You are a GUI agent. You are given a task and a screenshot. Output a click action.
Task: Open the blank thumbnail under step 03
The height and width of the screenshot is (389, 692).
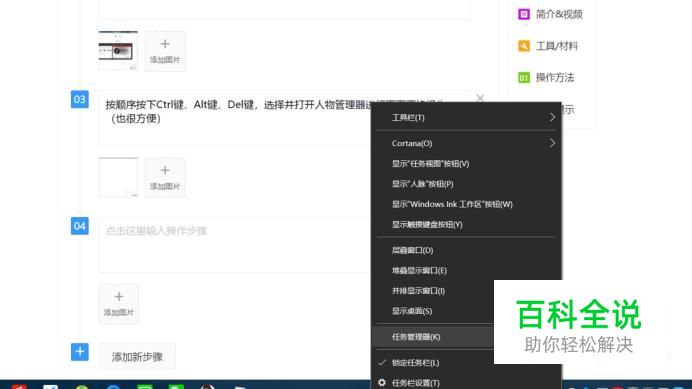click(118, 177)
